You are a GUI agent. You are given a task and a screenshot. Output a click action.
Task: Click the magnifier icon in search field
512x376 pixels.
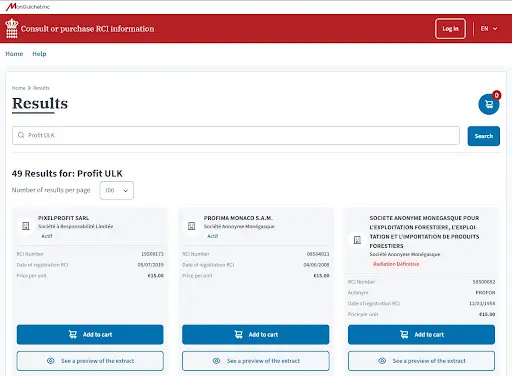[21, 135]
